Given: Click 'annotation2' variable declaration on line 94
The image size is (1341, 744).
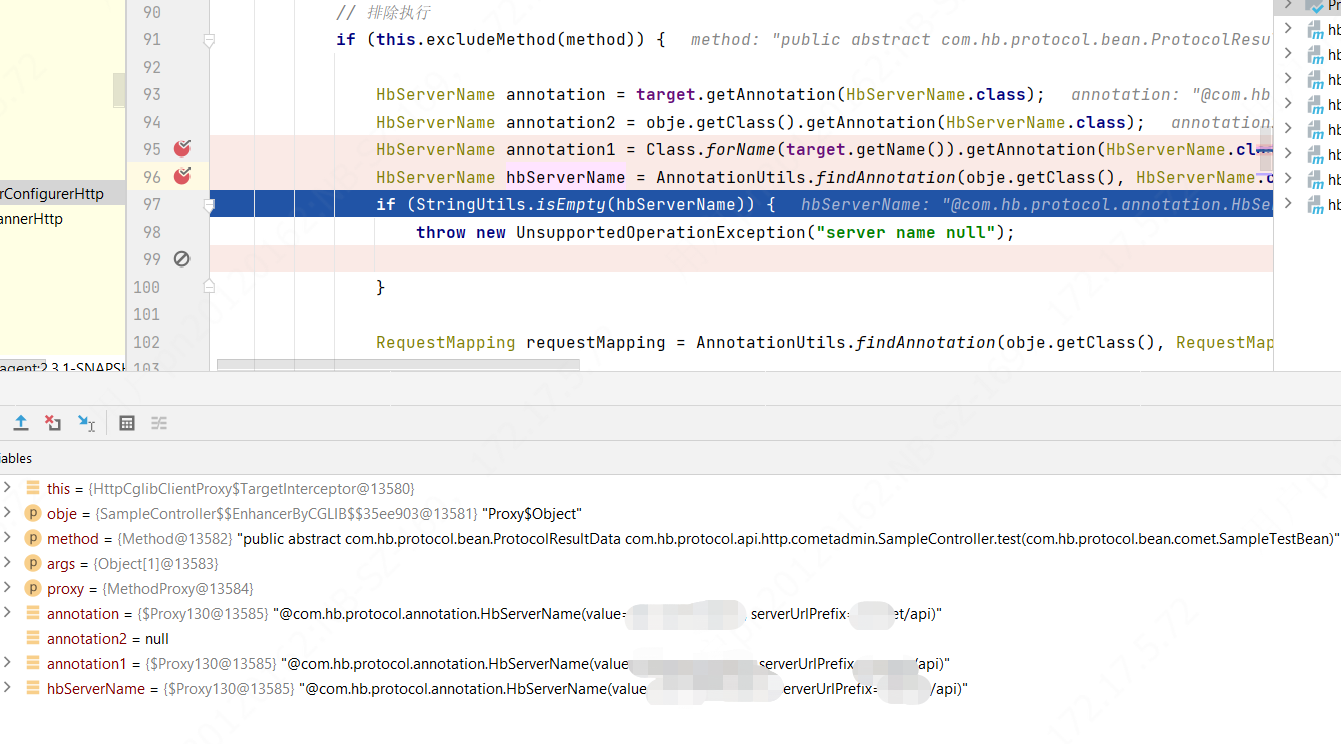Looking at the screenshot, I should pyautogui.click(x=561, y=122).
